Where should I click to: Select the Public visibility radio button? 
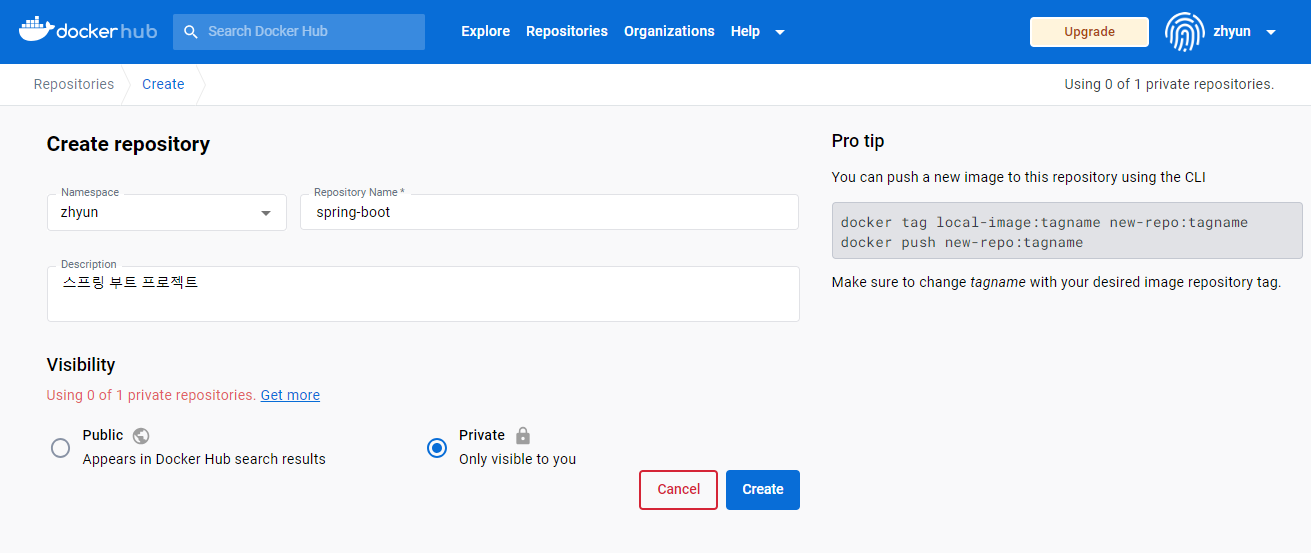click(x=61, y=448)
